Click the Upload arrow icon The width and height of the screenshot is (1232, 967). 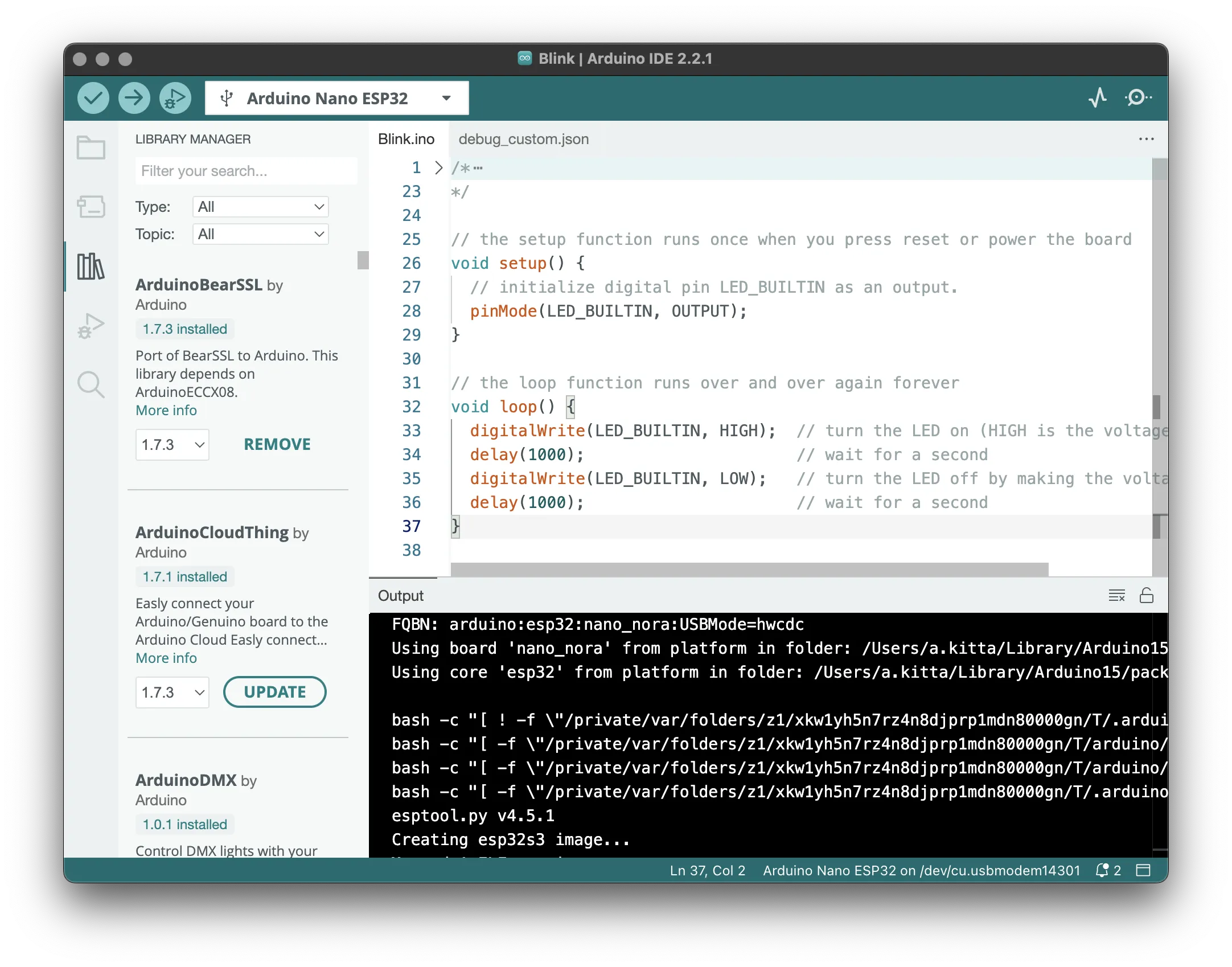[134, 98]
